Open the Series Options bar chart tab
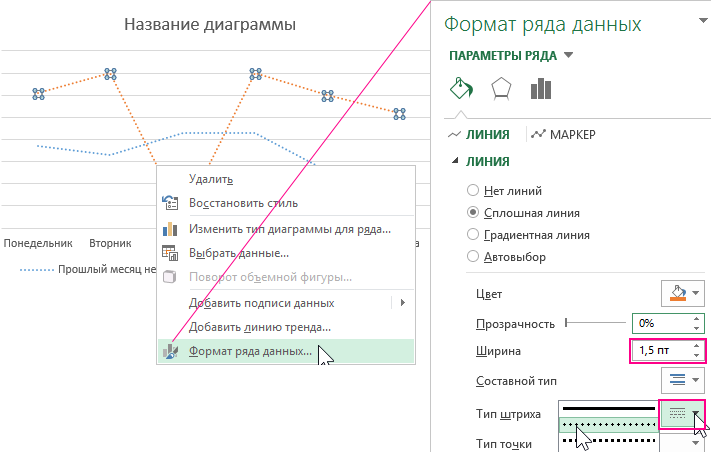 542,89
